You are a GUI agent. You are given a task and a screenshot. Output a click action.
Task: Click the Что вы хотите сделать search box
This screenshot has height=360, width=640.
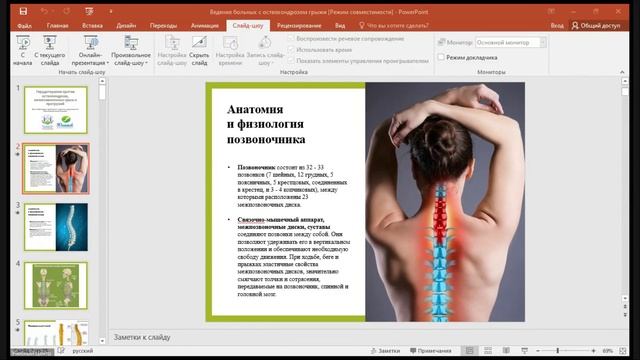coord(394,25)
